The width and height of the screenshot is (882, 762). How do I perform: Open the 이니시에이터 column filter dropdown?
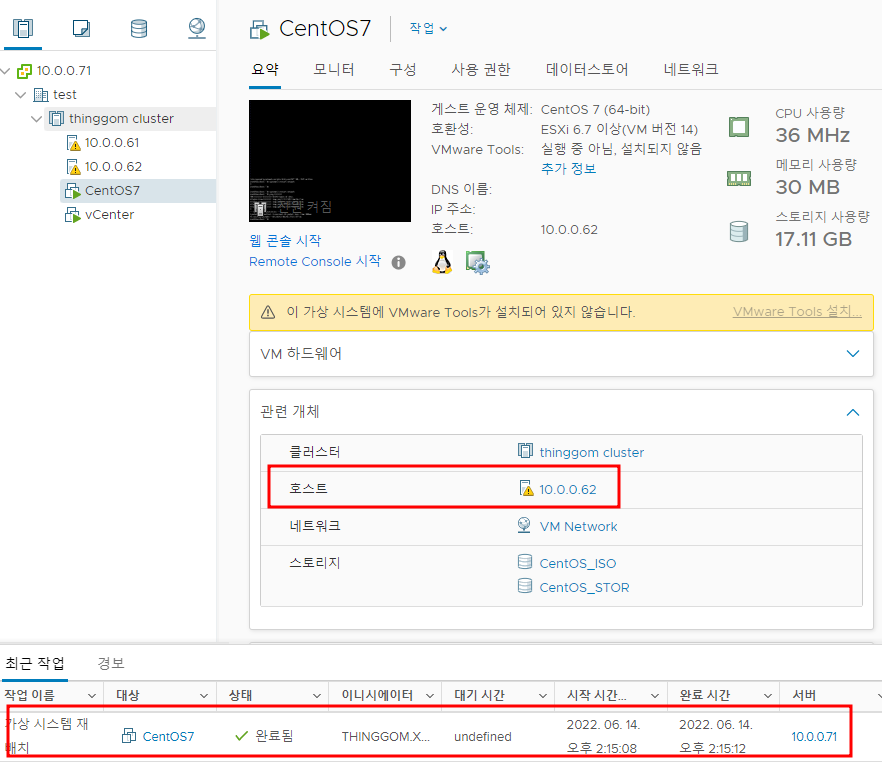pyautogui.click(x=430, y=696)
